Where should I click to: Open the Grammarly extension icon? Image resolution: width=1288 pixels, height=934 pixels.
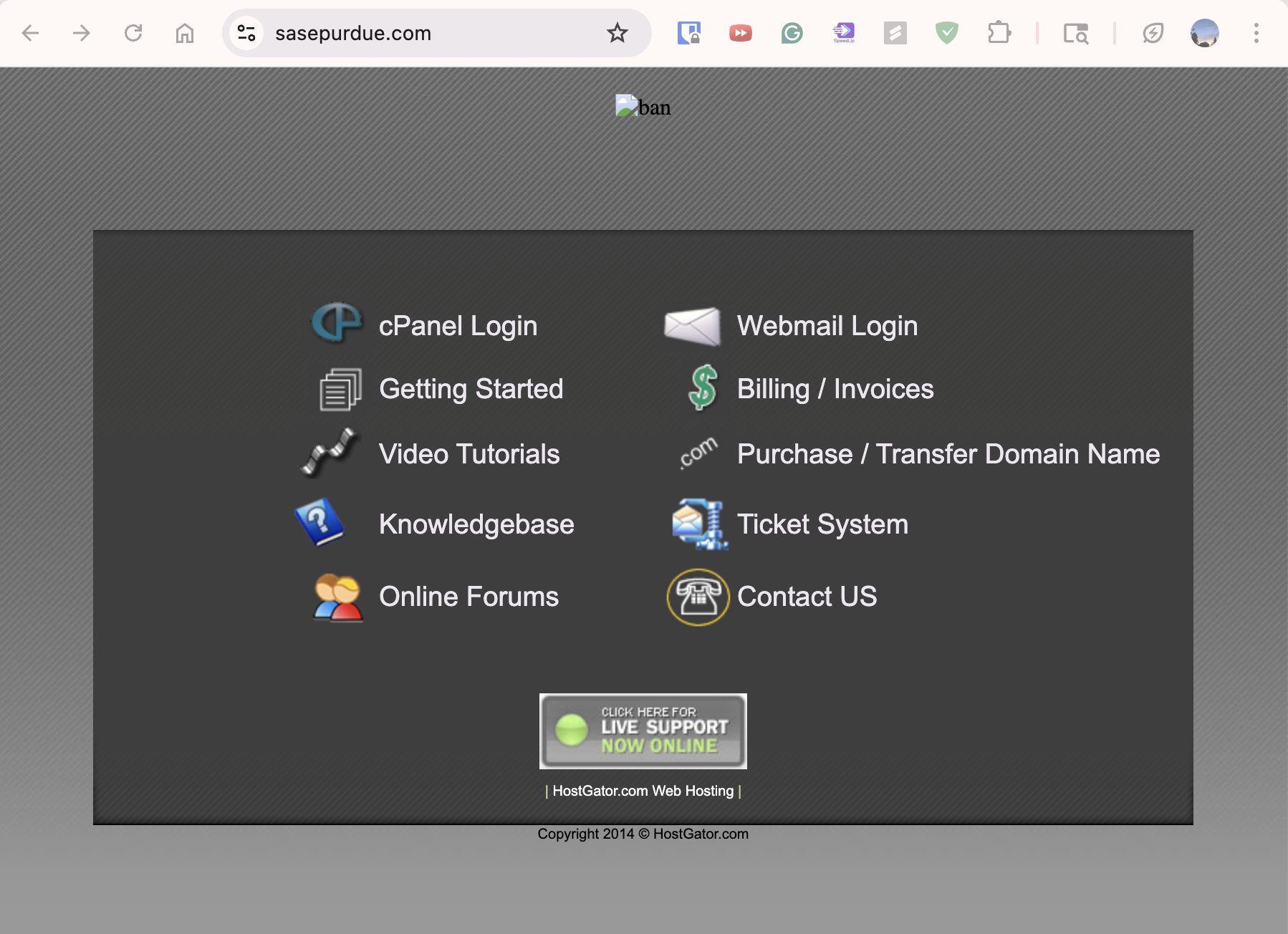(792, 32)
